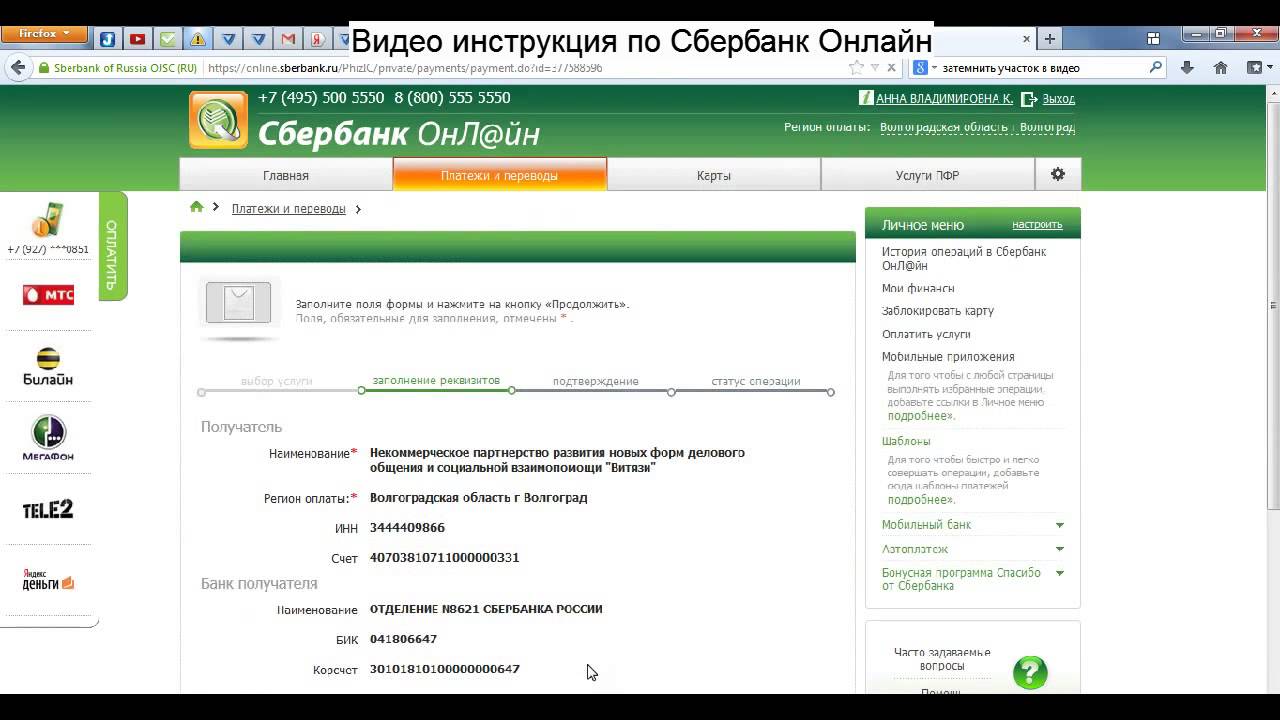Log out using the Выход link
Screen dimensions: 1280x720
(x=1058, y=99)
